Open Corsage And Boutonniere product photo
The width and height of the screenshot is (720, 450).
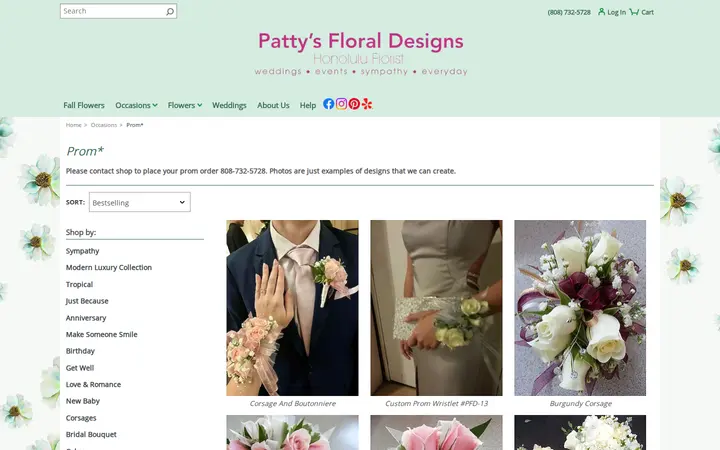[x=292, y=308]
